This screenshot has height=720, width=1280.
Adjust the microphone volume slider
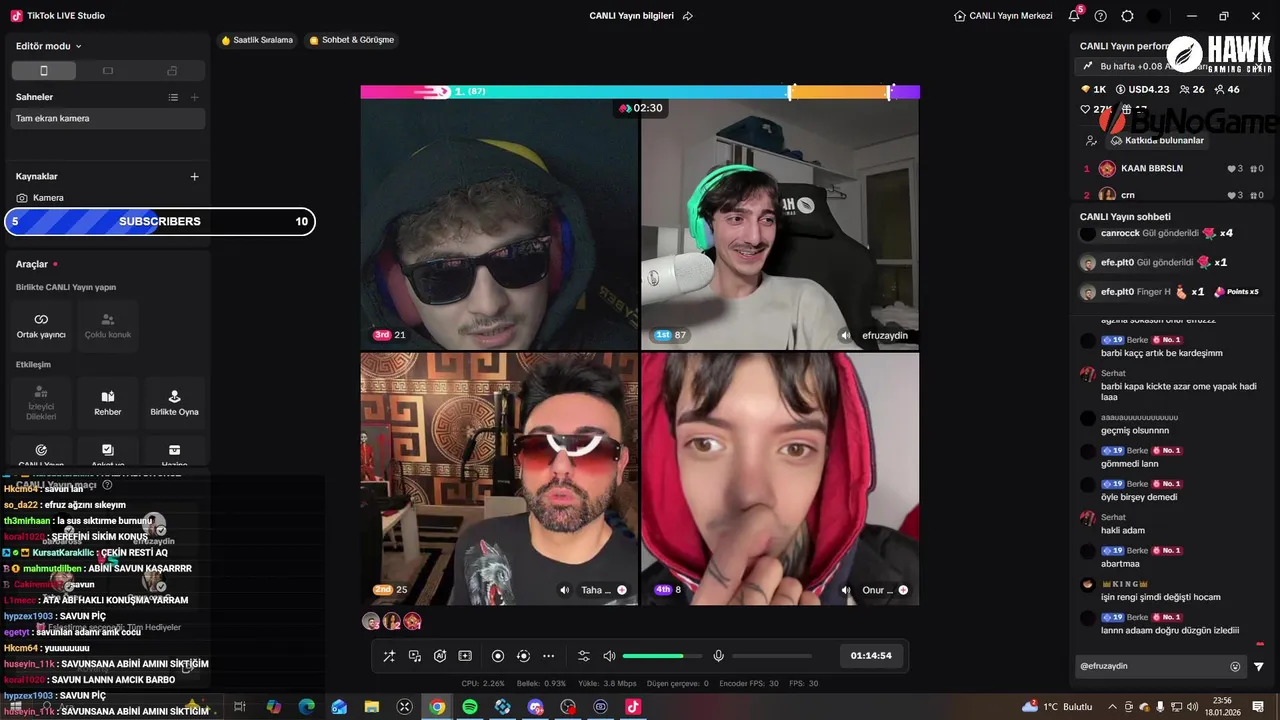click(772, 656)
